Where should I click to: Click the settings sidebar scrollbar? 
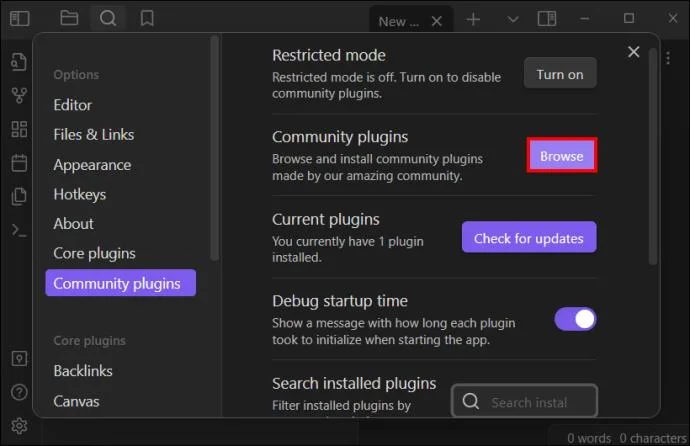pyautogui.click(x=215, y=149)
